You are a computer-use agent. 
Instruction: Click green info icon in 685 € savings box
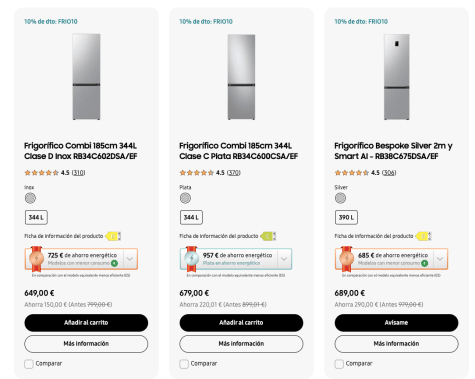(x=424, y=263)
